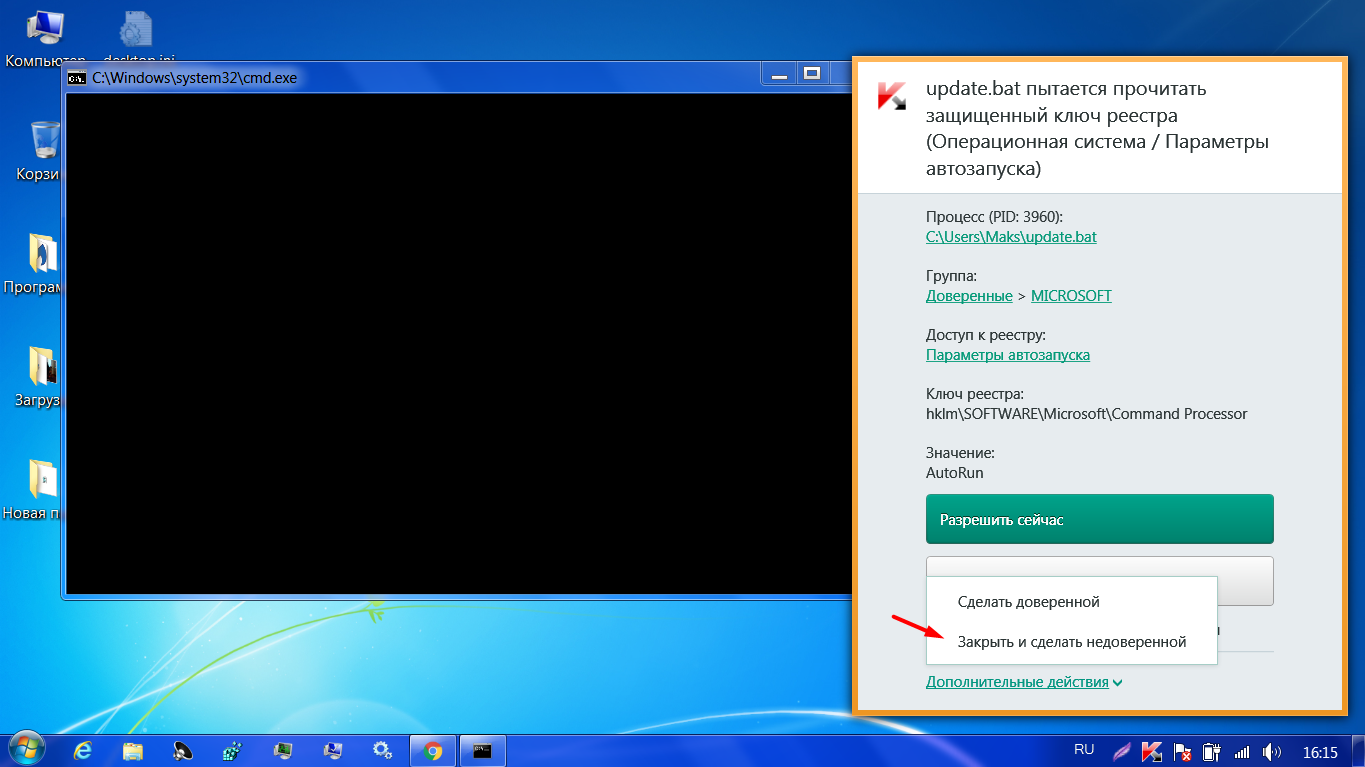Open the Доверенные group link
The height and width of the screenshot is (767, 1365).
click(969, 296)
